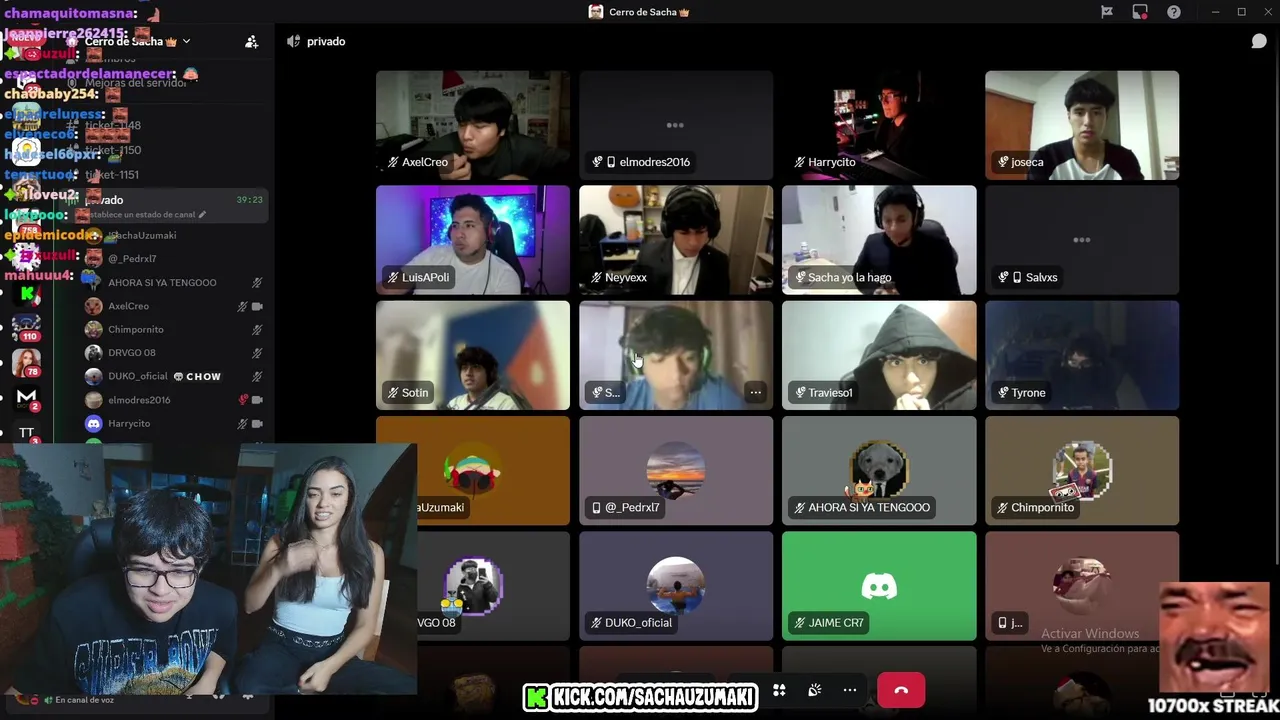1280x720 pixels.
Task: Click the red disconnect call button
Action: [x=901, y=690]
